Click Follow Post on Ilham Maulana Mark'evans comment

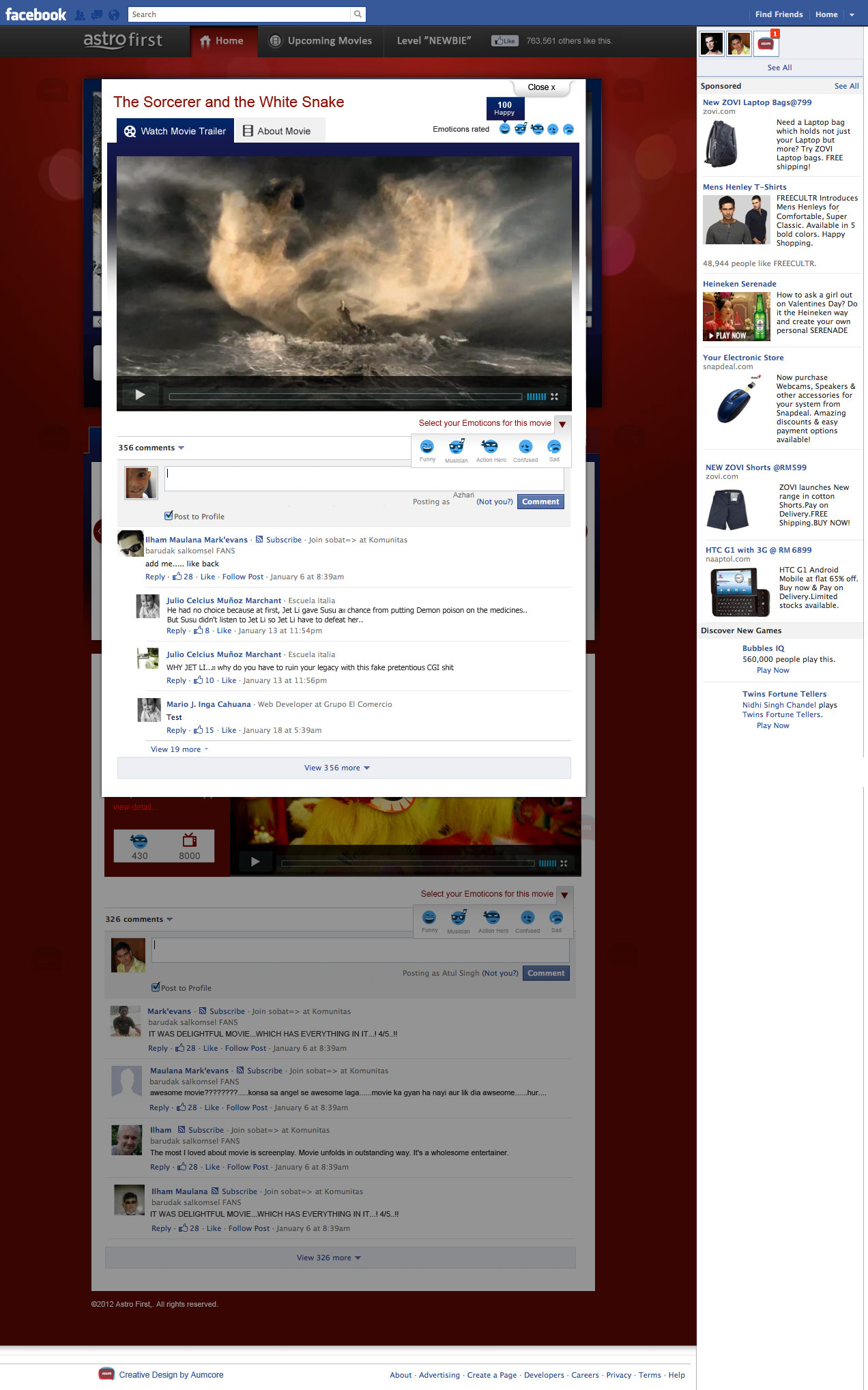(243, 577)
